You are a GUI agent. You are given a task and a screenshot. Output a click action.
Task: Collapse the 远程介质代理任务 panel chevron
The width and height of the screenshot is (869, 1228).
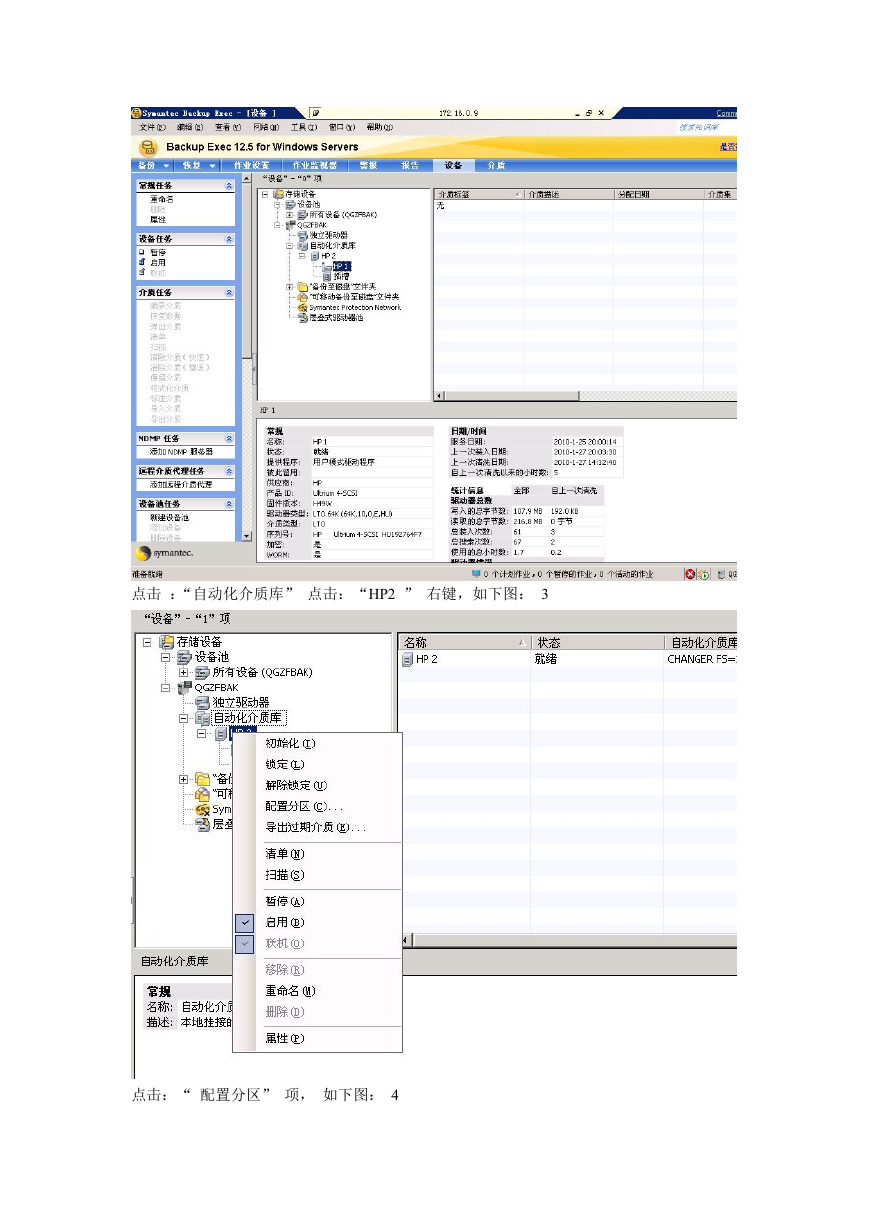pos(229,471)
